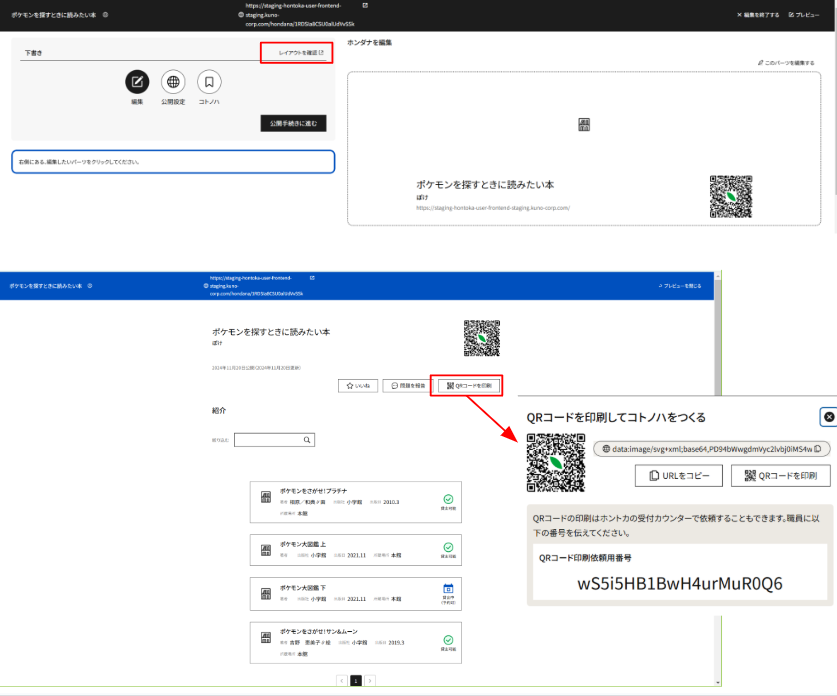Click the 問題を報告 button
Image resolution: width=837 pixels, height=696 pixels.
[408, 386]
